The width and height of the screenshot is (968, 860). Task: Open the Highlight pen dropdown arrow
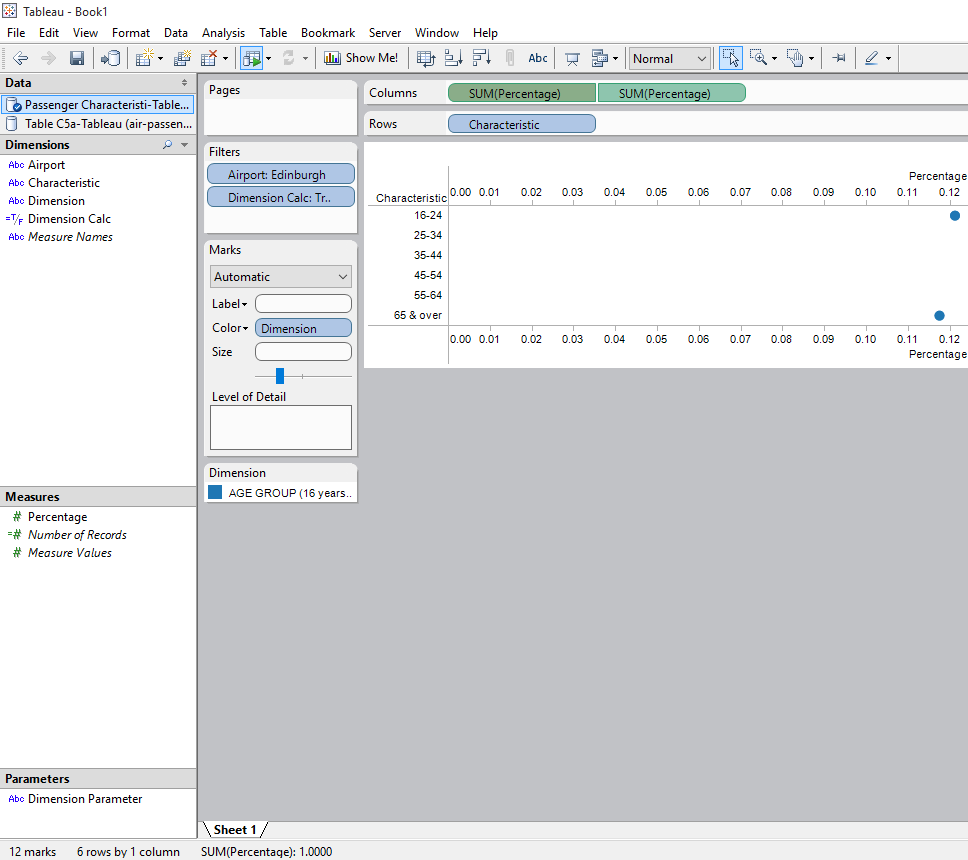click(x=888, y=59)
